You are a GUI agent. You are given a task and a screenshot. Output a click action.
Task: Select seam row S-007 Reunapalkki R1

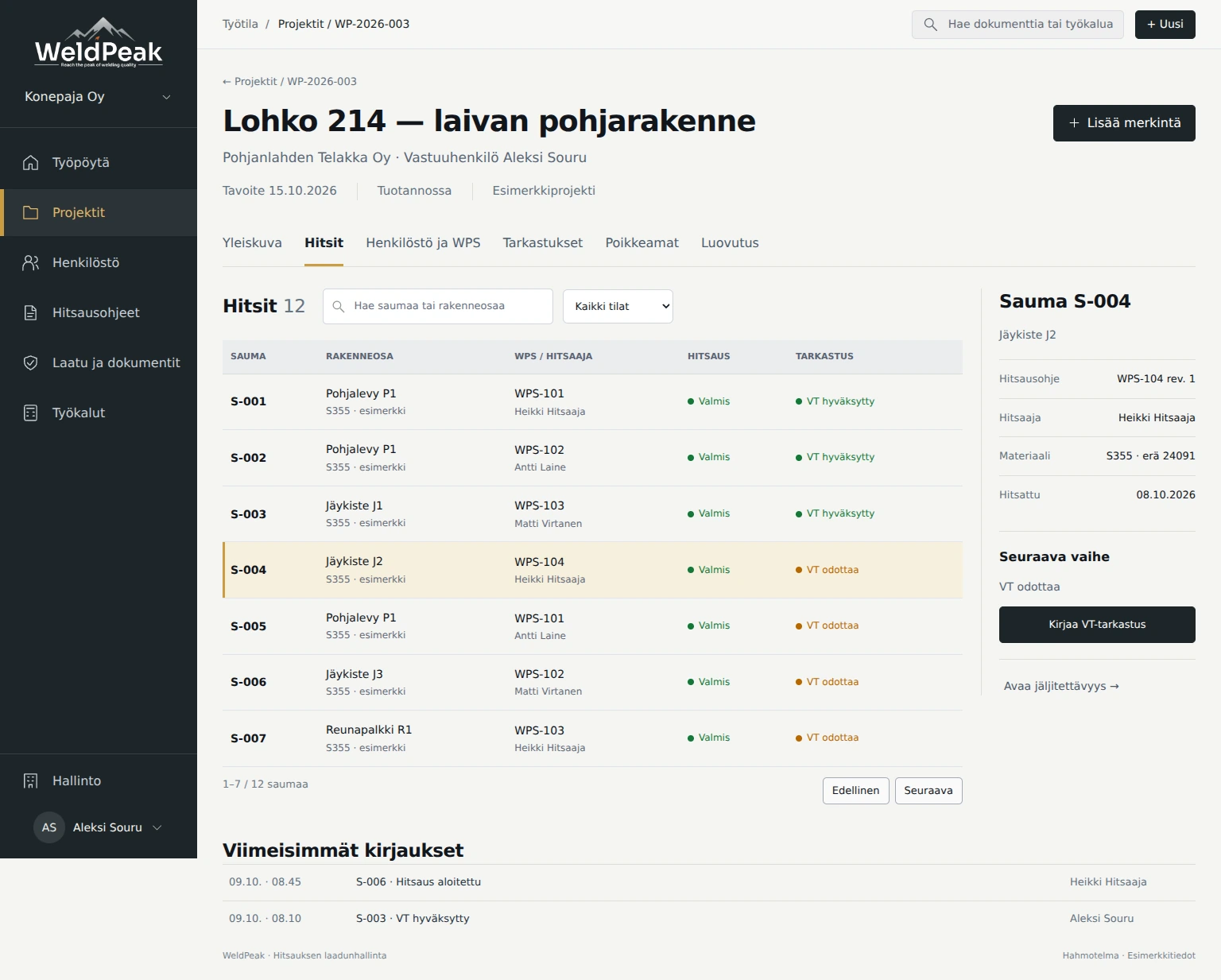[x=592, y=738]
